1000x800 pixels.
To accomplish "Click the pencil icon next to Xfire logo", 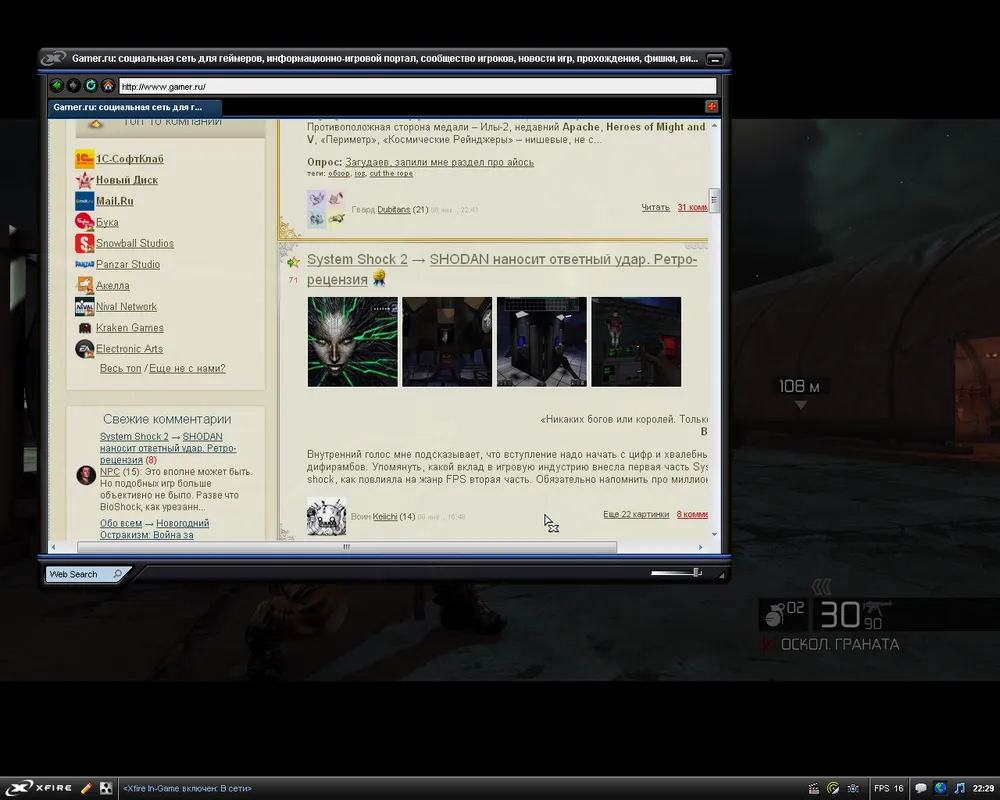I will pos(87,788).
